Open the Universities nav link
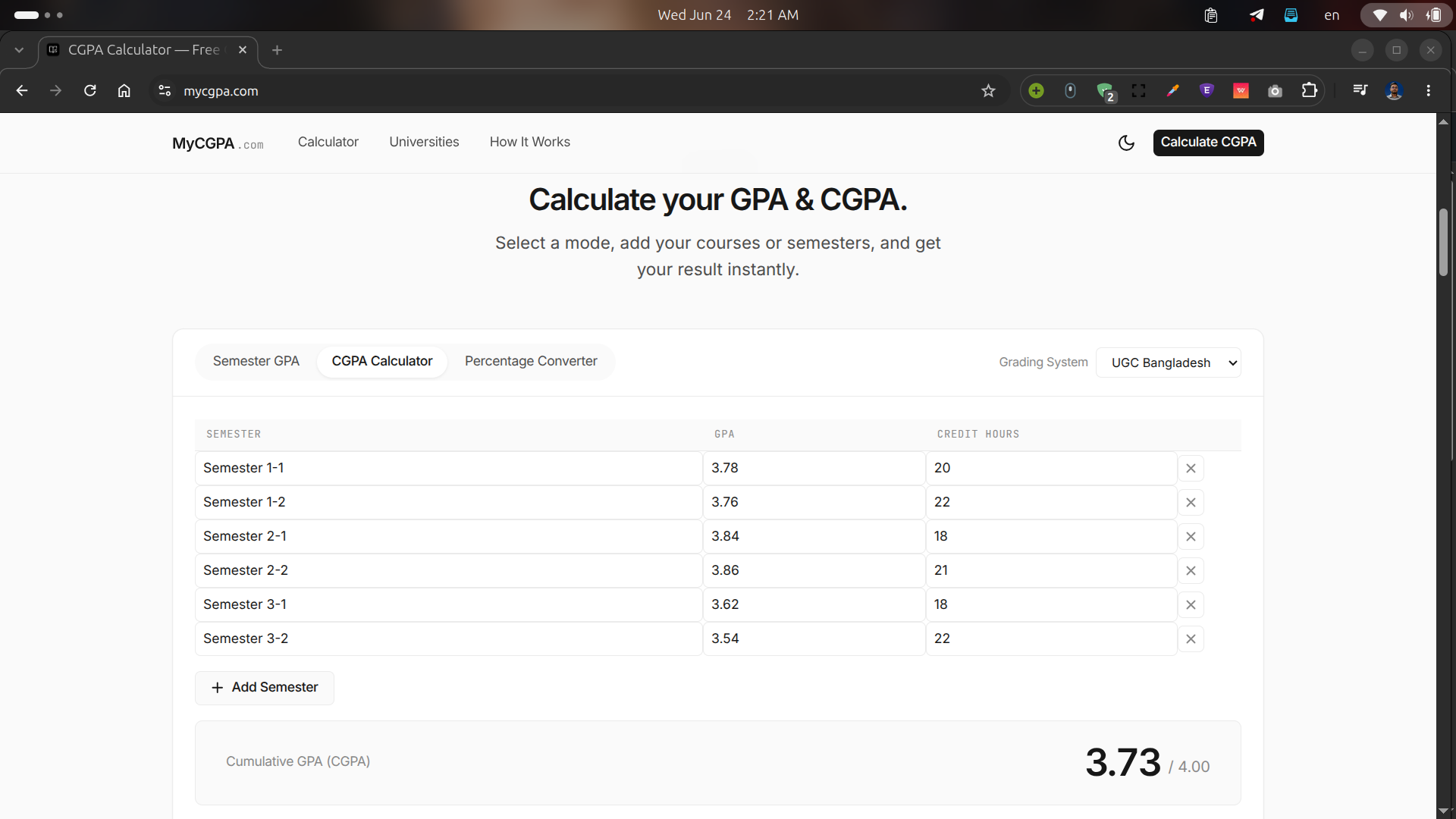Screen dimensions: 1456x819 click(424, 143)
